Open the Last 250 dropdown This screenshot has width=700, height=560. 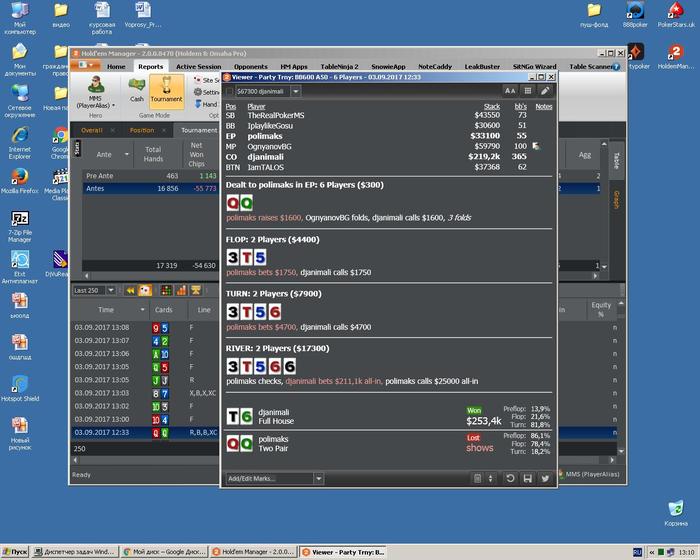tap(111, 291)
